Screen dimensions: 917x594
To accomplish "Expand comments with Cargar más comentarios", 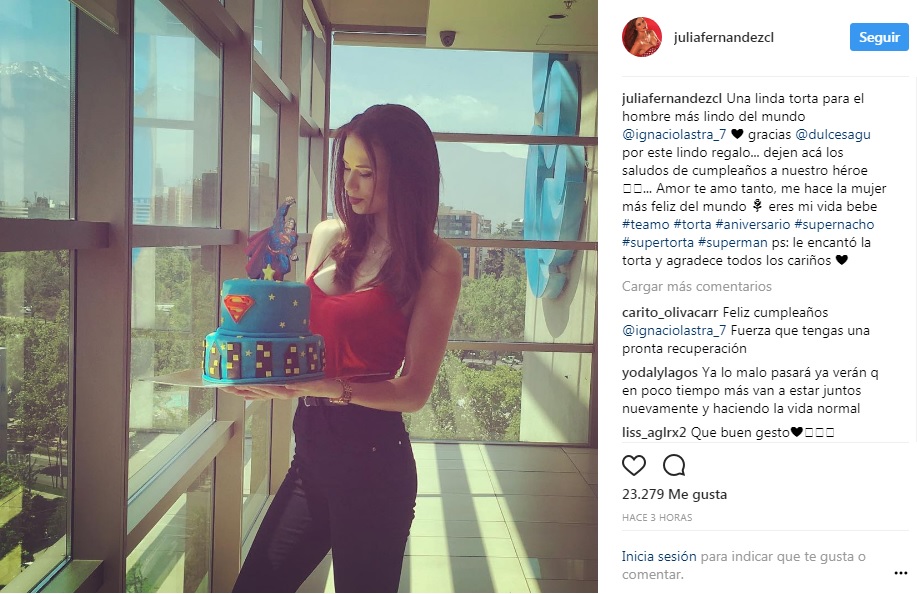I will pyautogui.click(x=697, y=286).
